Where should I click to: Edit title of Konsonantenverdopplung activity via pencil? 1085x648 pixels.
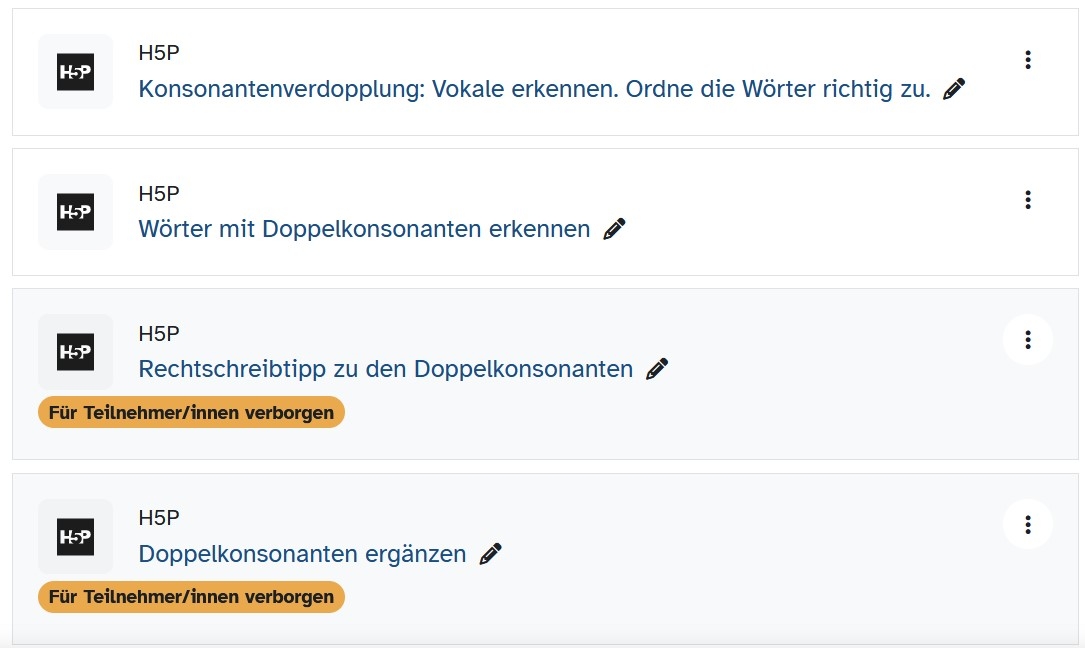pyautogui.click(x=954, y=90)
